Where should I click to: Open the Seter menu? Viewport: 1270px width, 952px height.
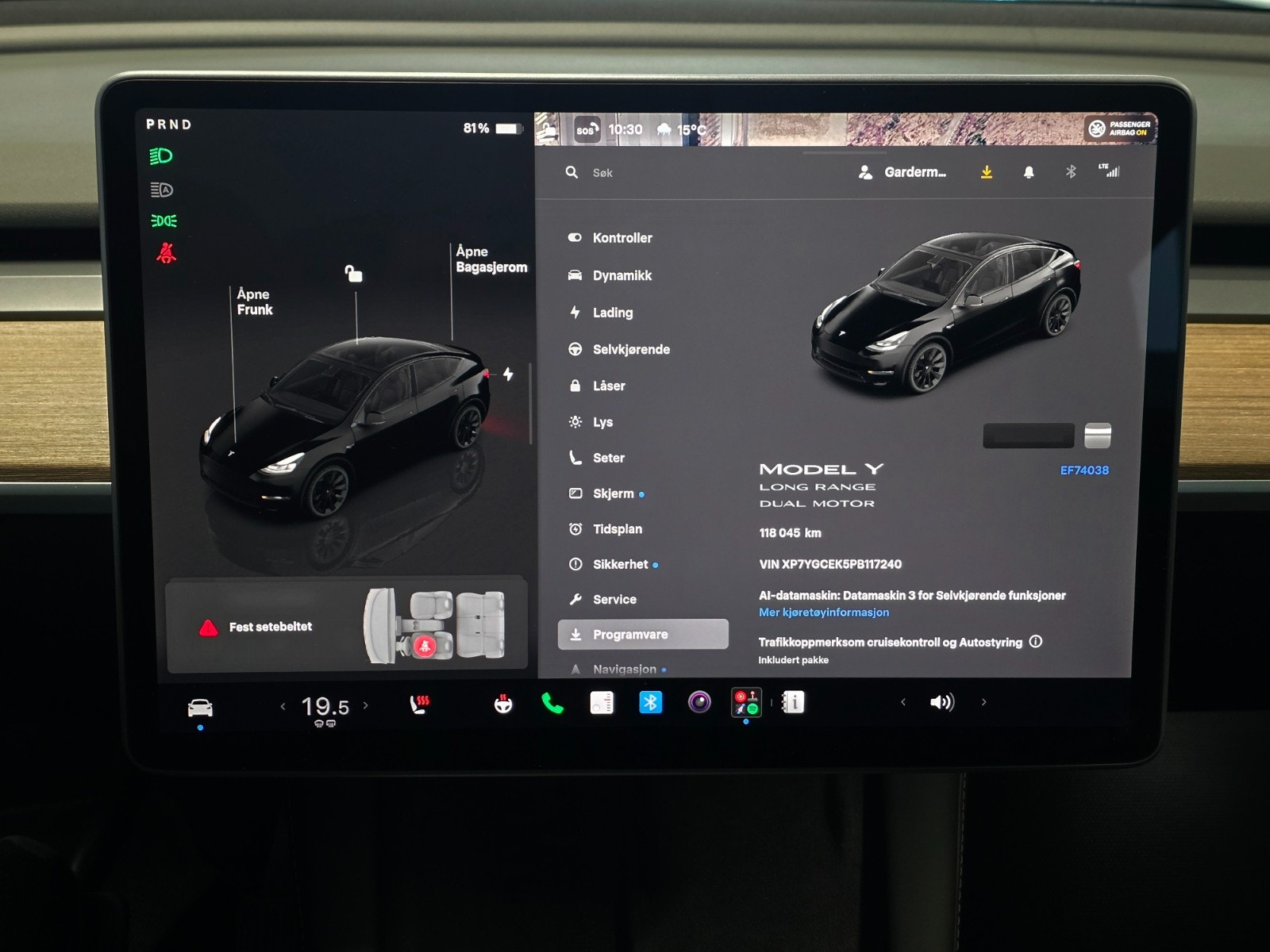[x=597, y=458]
